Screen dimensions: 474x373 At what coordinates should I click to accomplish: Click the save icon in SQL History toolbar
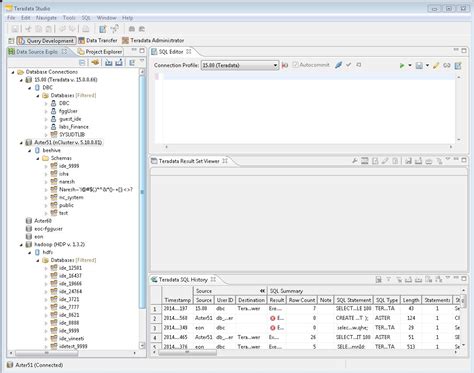click(378, 280)
